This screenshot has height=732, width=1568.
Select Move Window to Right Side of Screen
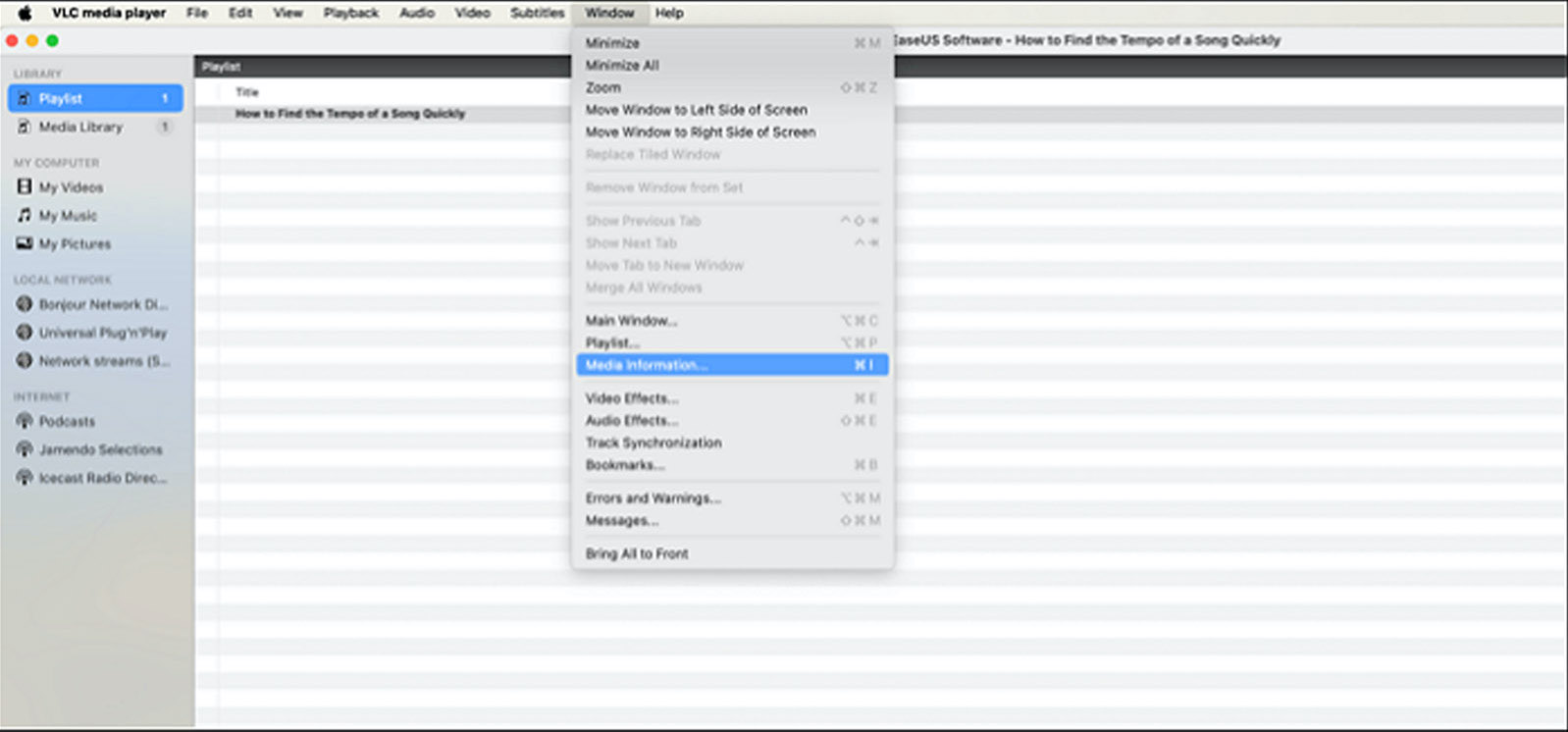coord(732,131)
